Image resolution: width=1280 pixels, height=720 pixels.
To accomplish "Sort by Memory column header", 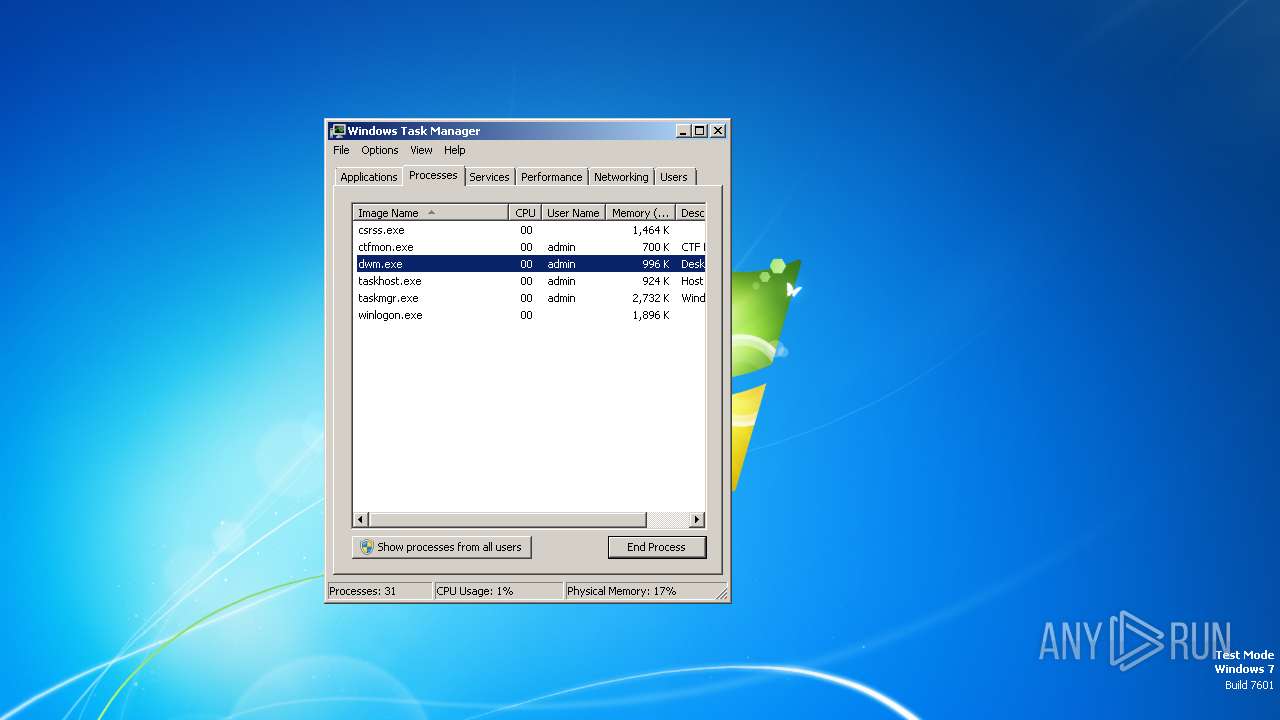I will pos(641,213).
